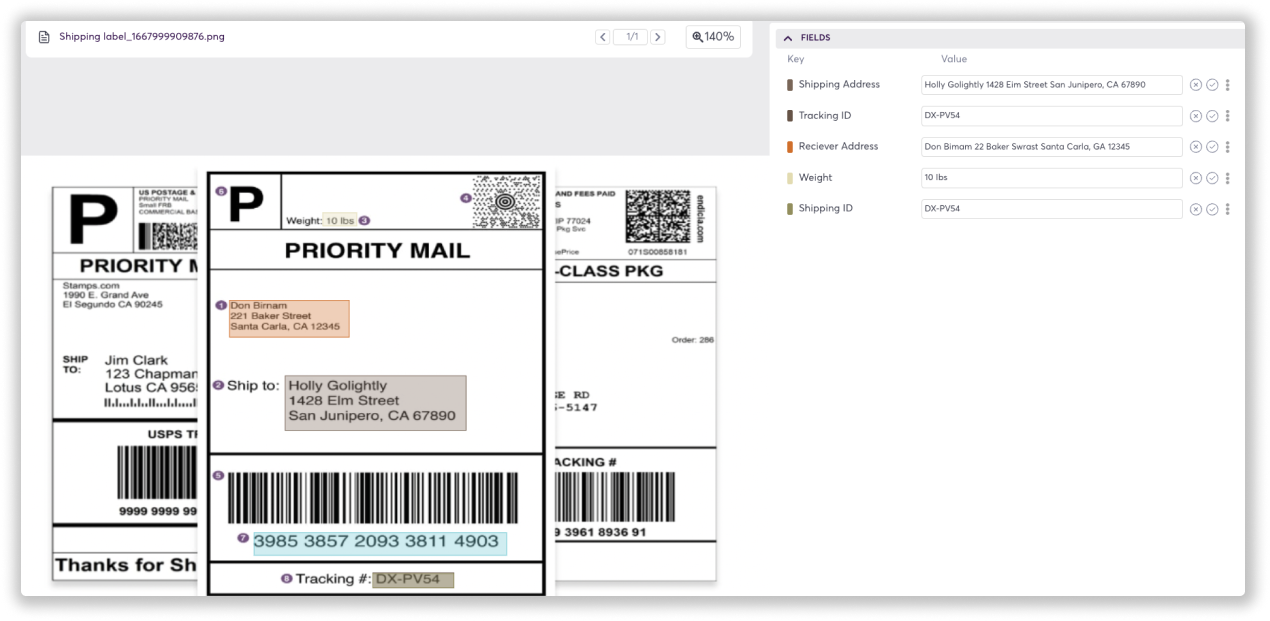Toggle approval on the Weight field
The height and width of the screenshot is (621, 1270).
[x=1211, y=177]
